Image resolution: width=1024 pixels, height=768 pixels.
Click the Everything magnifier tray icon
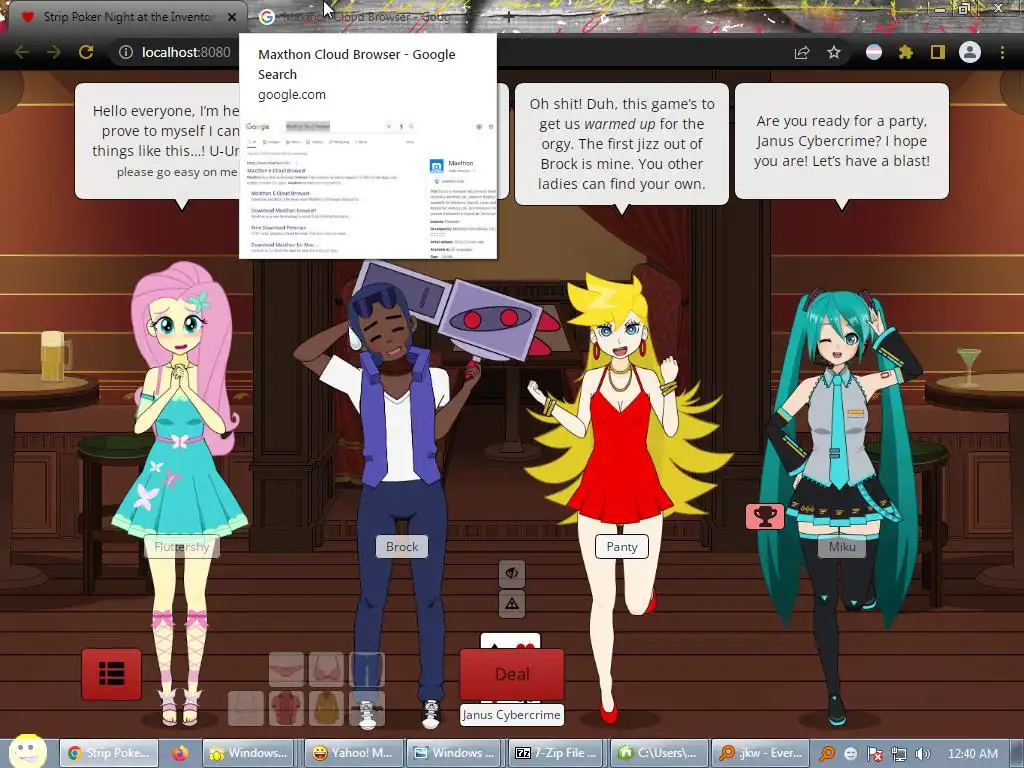tap(827, 754)
